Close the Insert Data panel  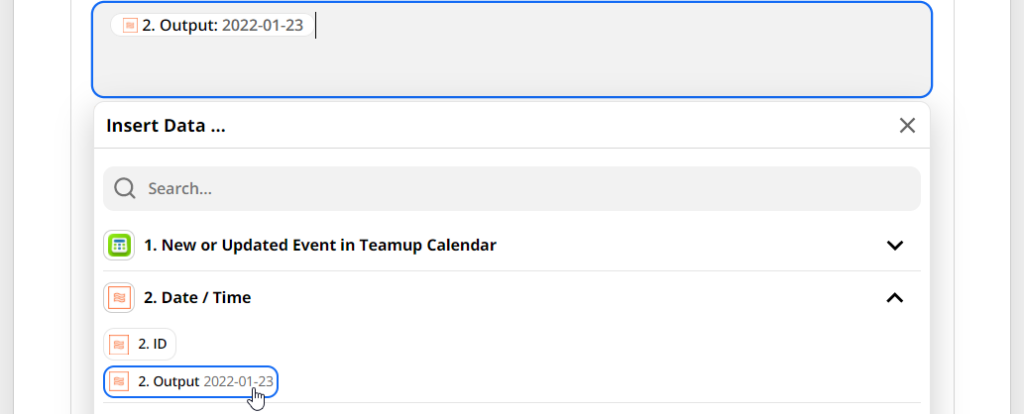pos(907,126)
